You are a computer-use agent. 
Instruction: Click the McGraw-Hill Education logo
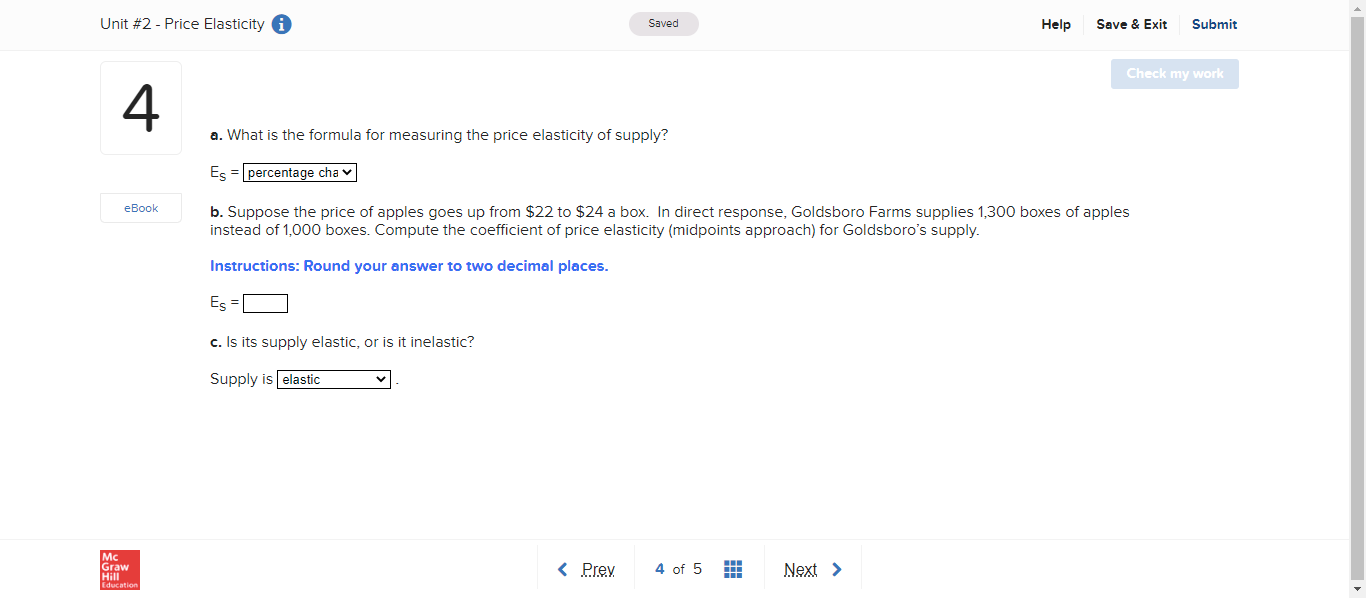(x=119, y=569)
